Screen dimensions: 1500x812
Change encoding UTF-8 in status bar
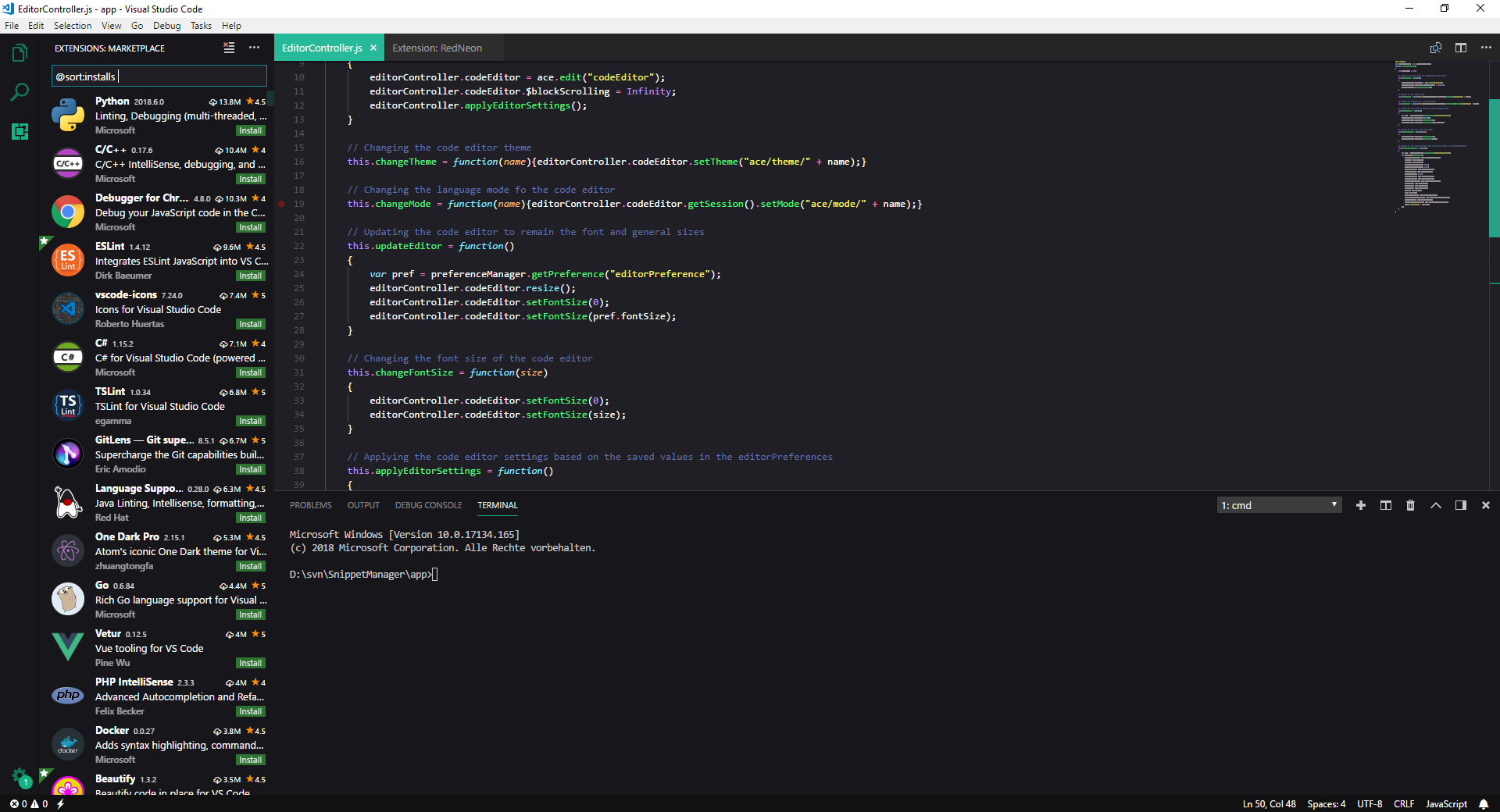click(x=1370, y=803)
